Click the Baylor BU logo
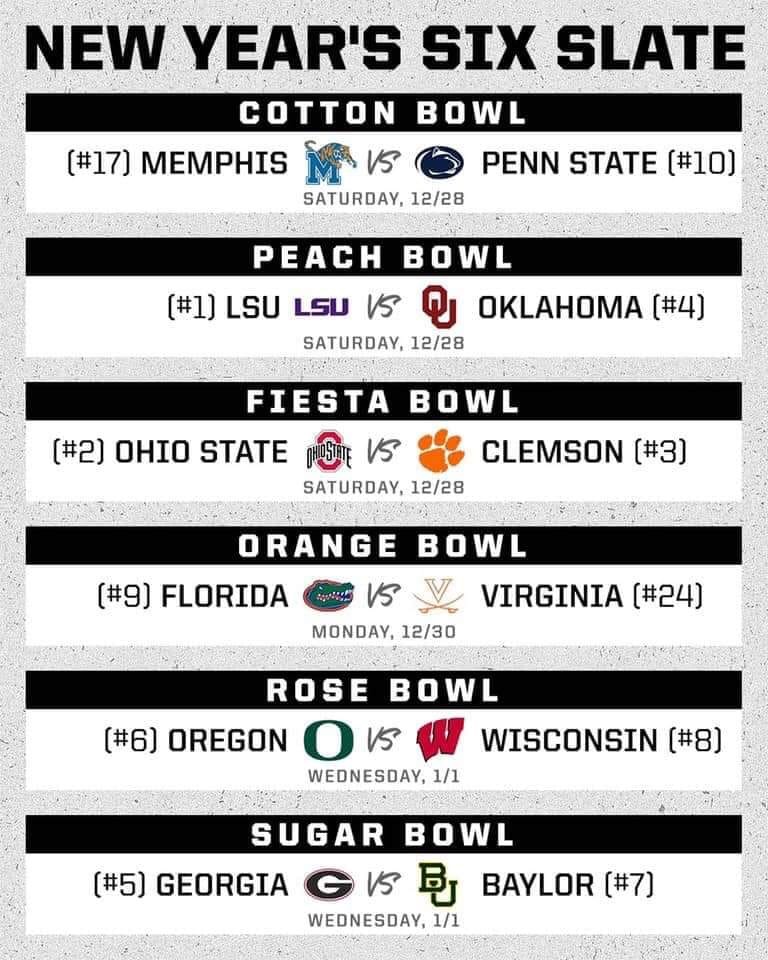 pos(438,884)
